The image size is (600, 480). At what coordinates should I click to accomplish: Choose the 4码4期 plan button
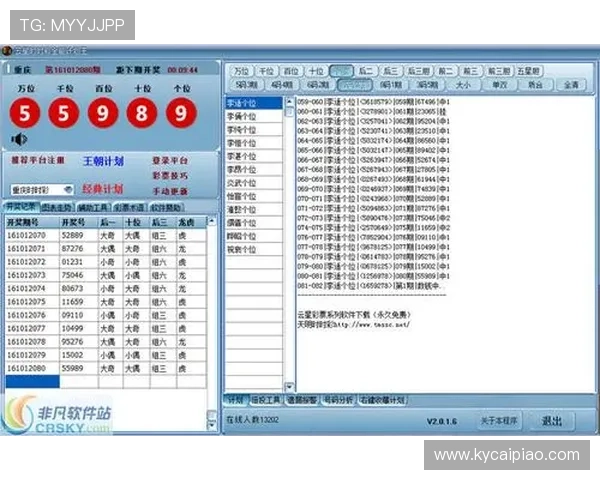coord(282,85)
